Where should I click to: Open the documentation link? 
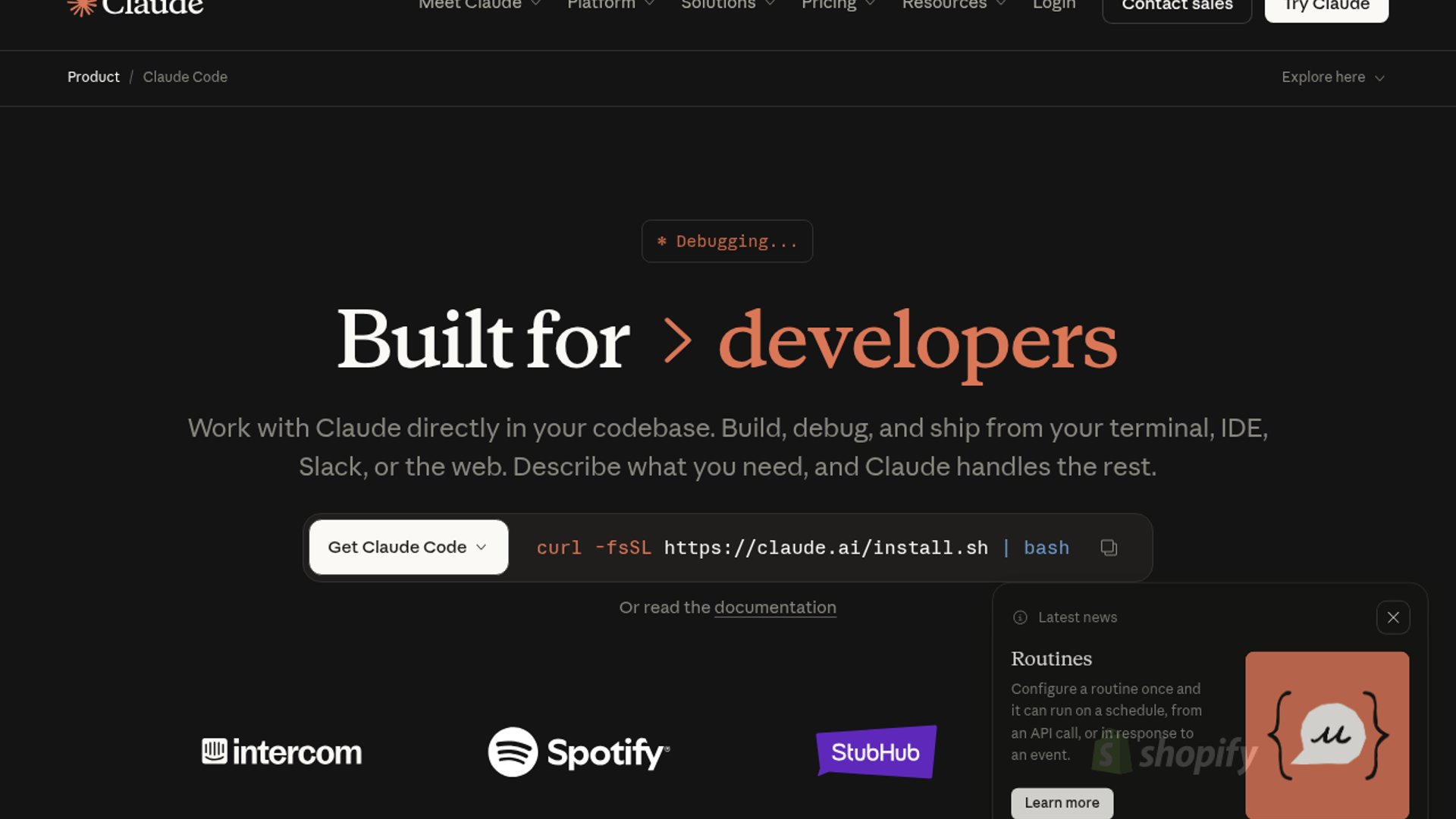pyautogui.click(x=775, y=607)
